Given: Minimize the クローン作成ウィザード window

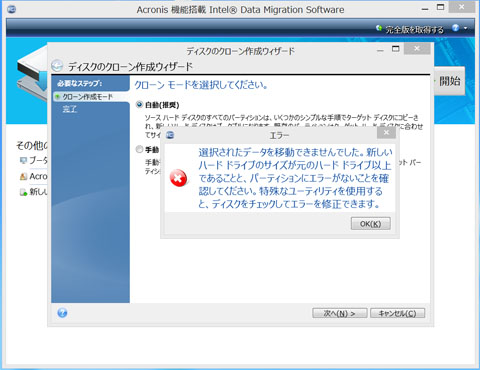Looking at the screenshot, I should click(380, 50).
